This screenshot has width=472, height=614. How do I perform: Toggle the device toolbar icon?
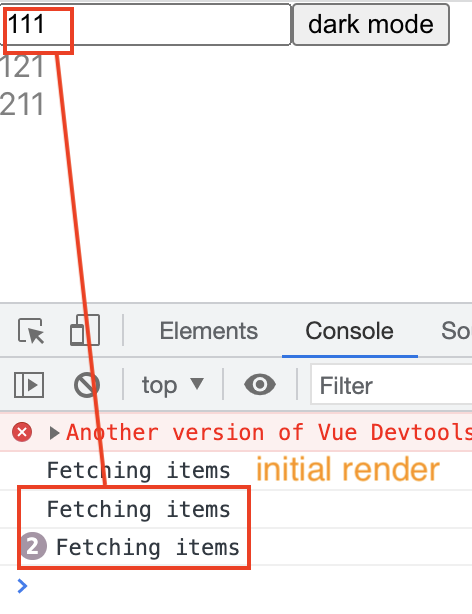coord(85,330)
